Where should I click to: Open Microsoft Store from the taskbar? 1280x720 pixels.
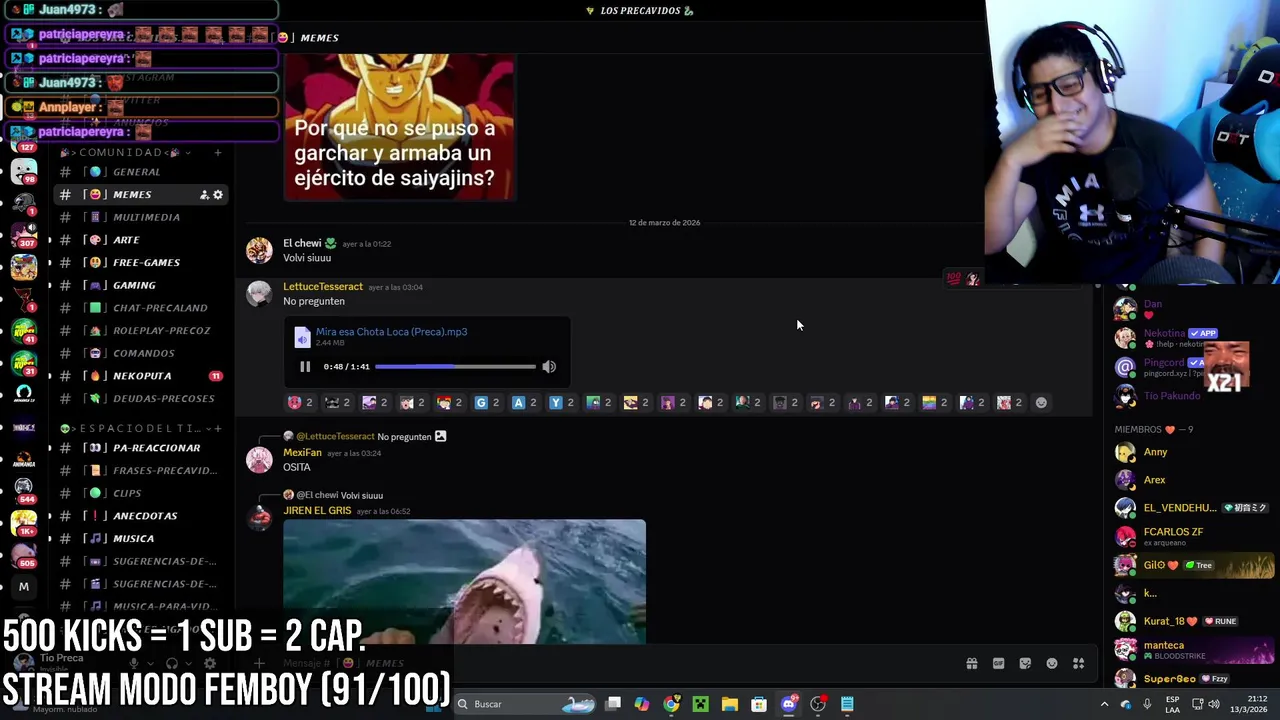click(x=759, y=704)
